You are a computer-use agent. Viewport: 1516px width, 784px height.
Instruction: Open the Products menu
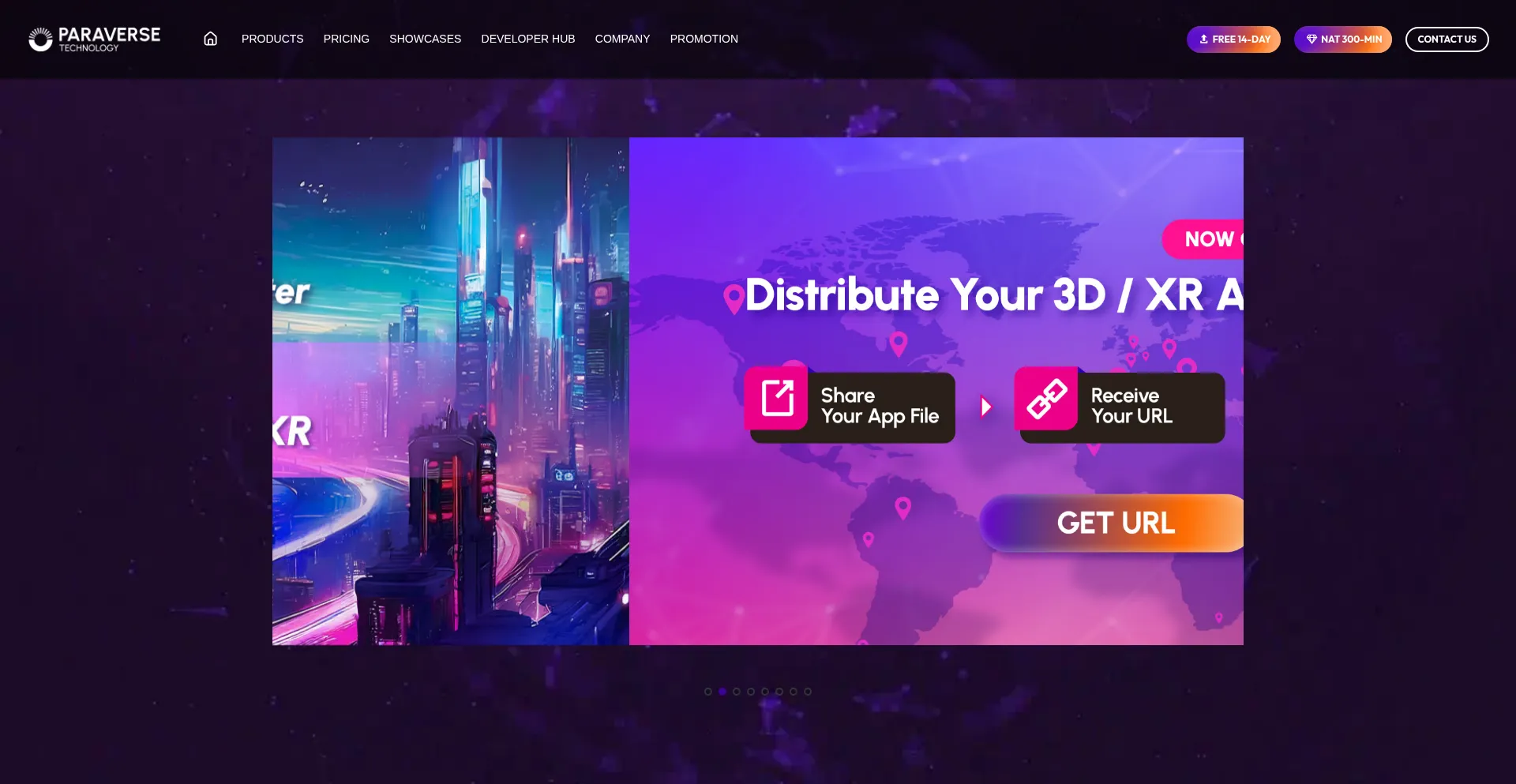click(272, 39)
